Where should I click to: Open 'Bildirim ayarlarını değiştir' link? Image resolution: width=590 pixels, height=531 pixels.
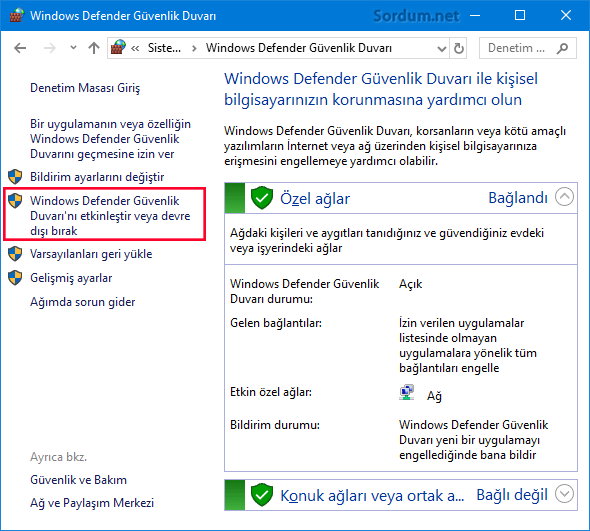coord(97,177)
